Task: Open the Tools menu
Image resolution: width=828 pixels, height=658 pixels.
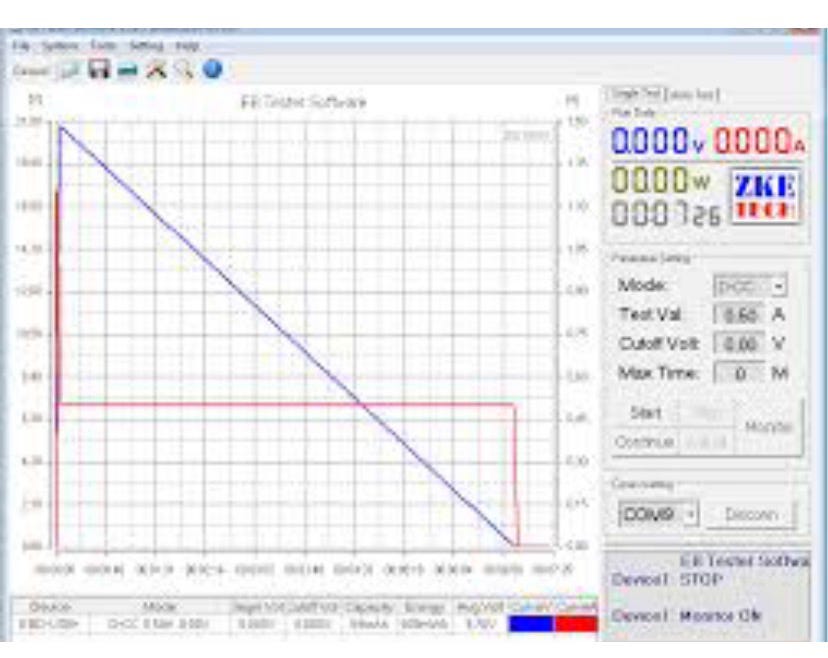Action: (x=103, y=46)
